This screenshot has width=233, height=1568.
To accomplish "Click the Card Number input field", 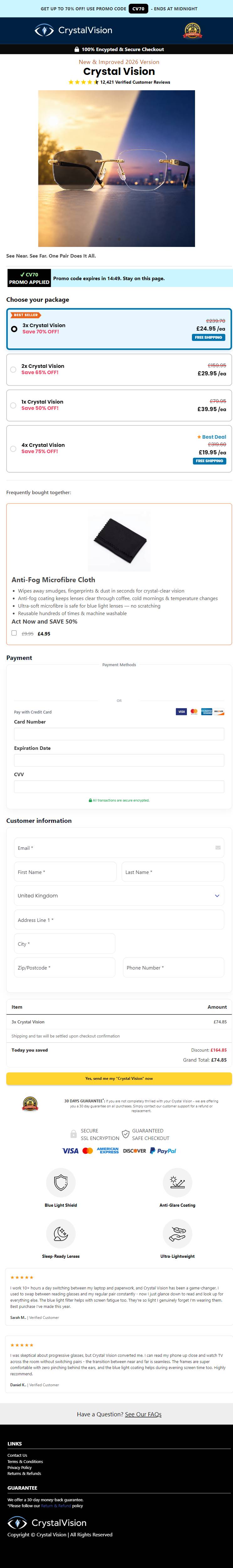I will (119, 734).
